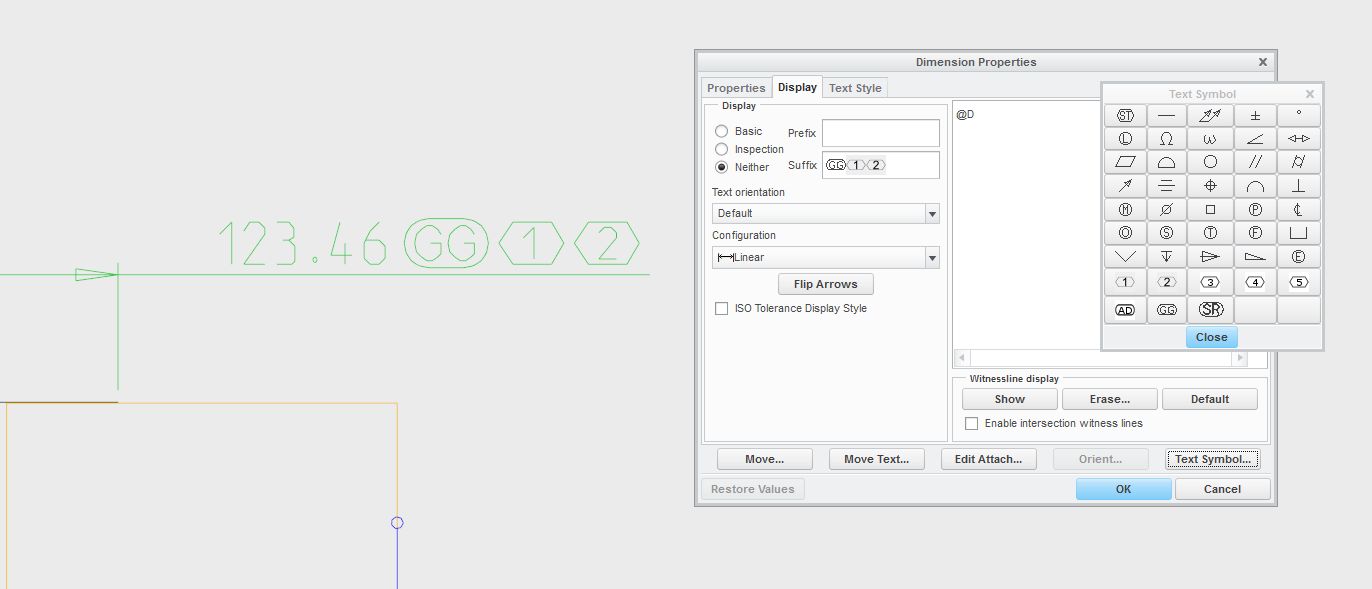This screenshot has height=589, width=1372.
Task: Insert the AD symbol
Action: click(x=1125, y=310)
